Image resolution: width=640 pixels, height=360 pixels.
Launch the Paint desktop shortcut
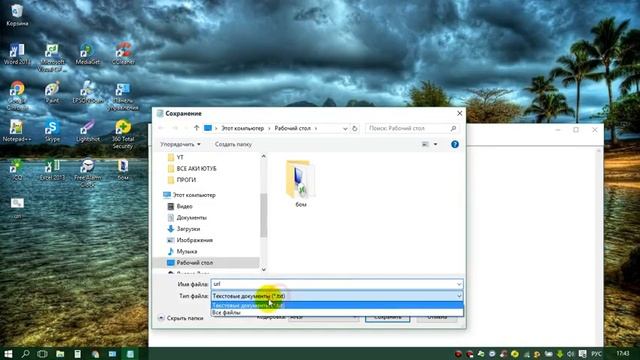[52, 92]
